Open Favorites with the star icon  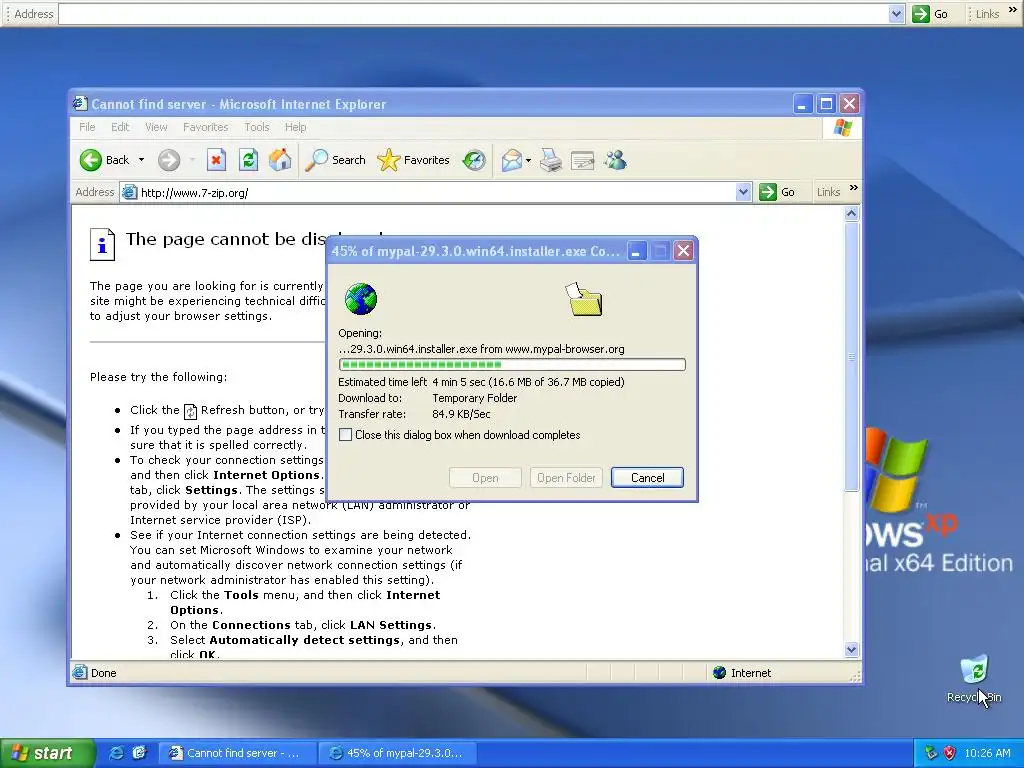(x=413, y=160)
